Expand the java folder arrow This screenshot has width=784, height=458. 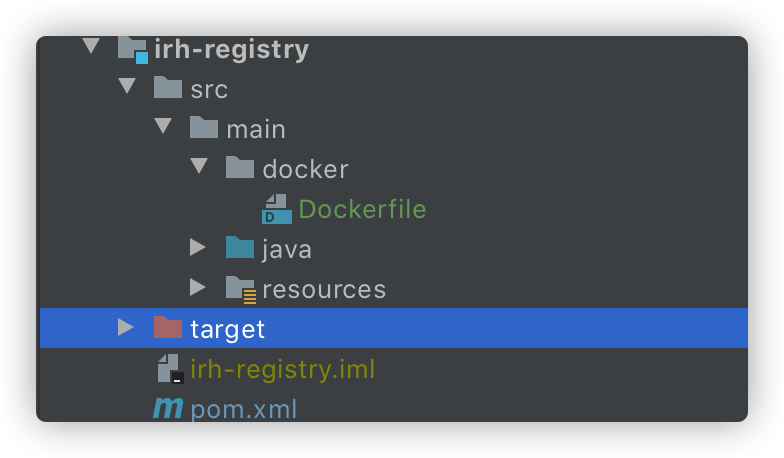pos(198,247)
